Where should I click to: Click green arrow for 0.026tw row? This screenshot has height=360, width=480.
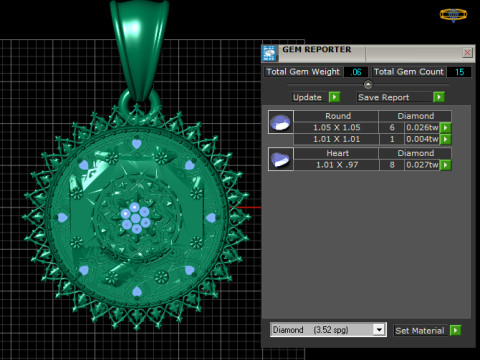point(446,127)
